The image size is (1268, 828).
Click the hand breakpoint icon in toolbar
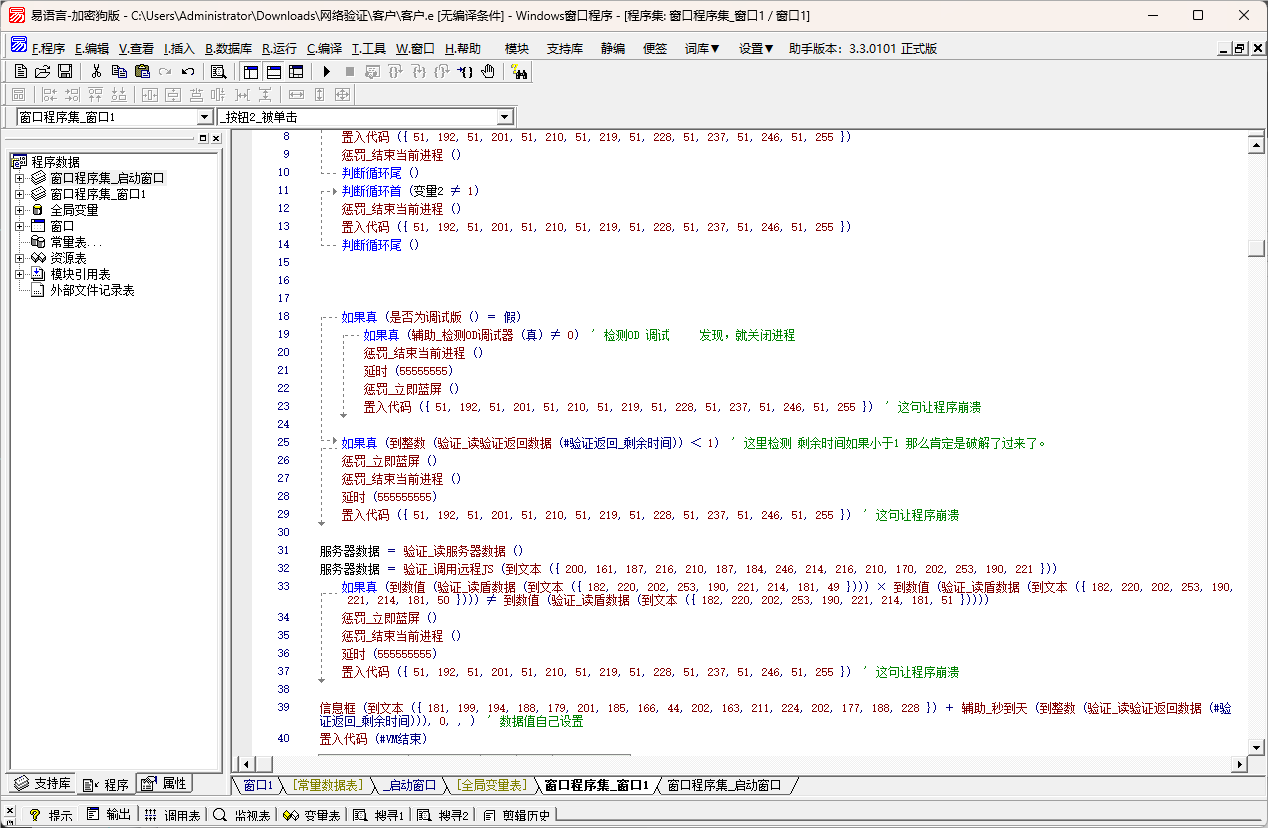[x=488, y=71]
